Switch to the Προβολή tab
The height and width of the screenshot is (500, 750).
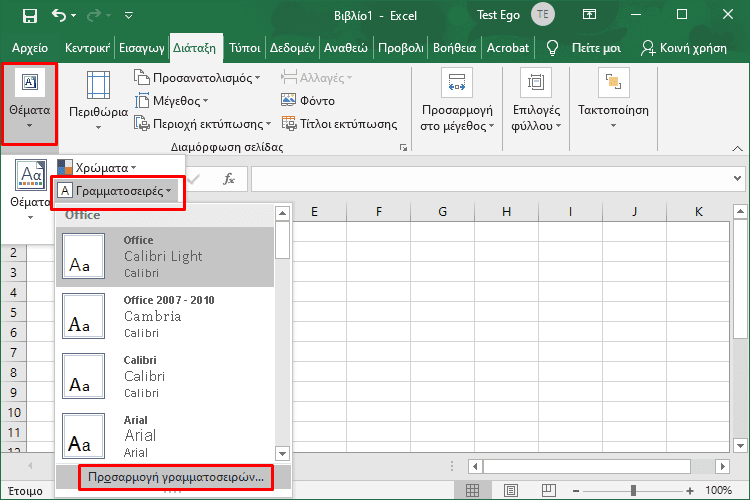(x=400, y=48)
